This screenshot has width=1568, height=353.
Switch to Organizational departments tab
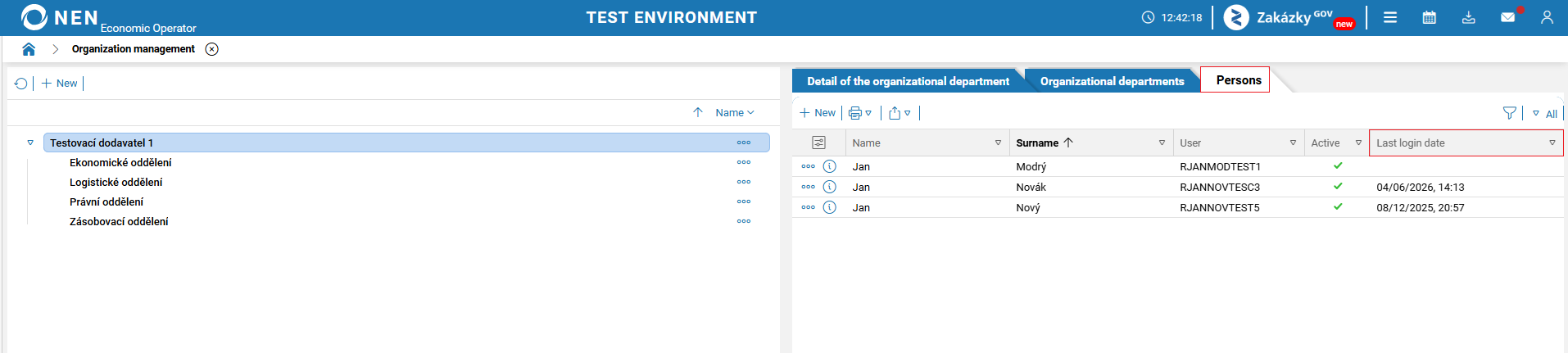click(x=1112, y=81)
